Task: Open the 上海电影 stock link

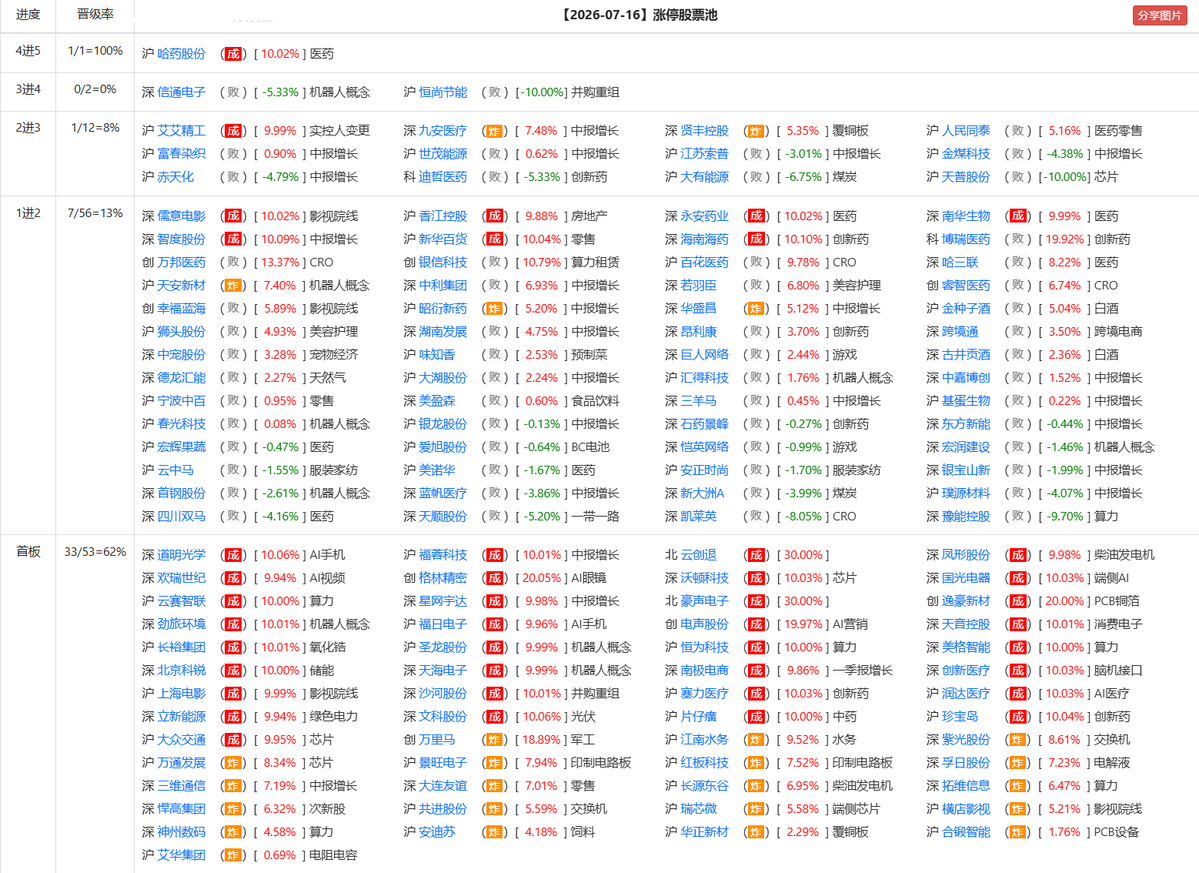Action: 181,693
